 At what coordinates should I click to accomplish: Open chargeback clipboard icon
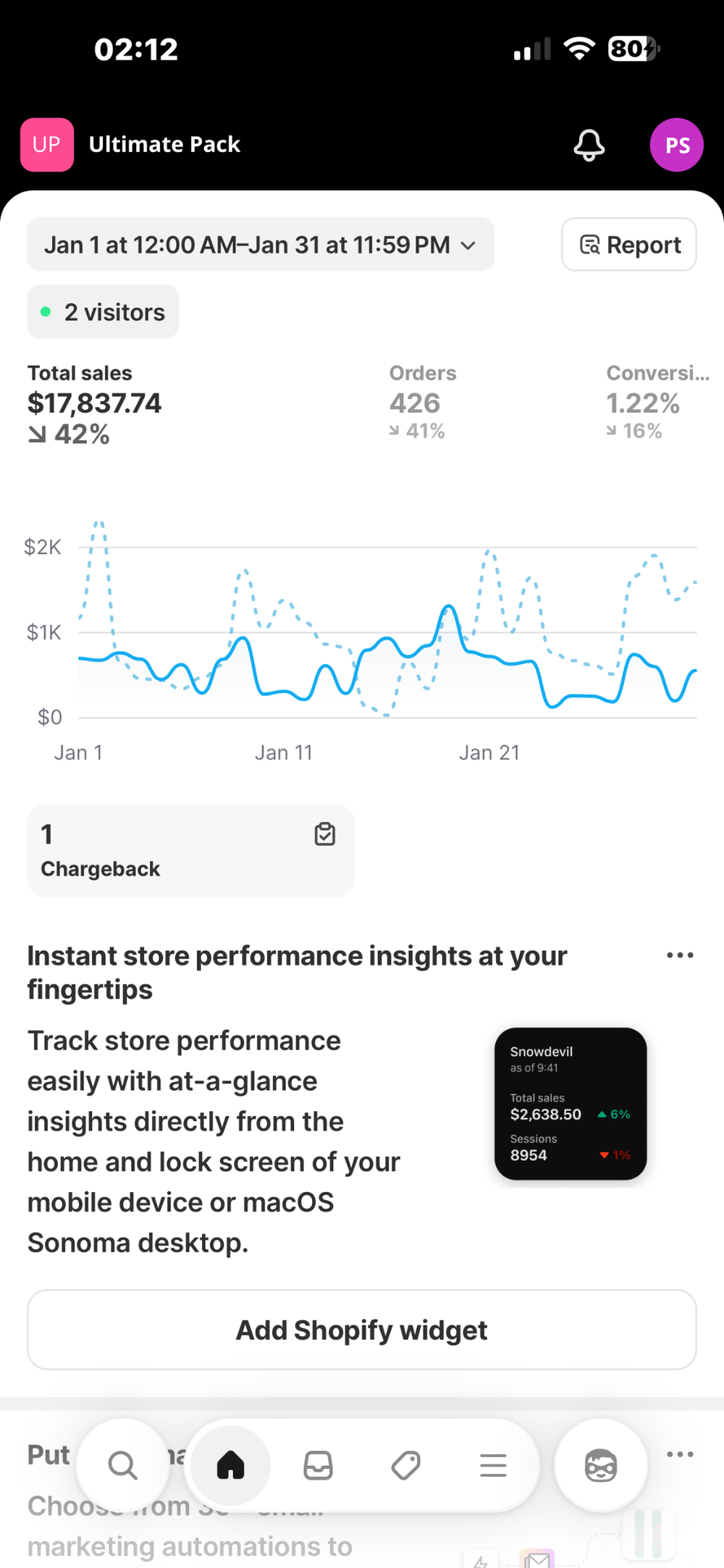(325, 834)
